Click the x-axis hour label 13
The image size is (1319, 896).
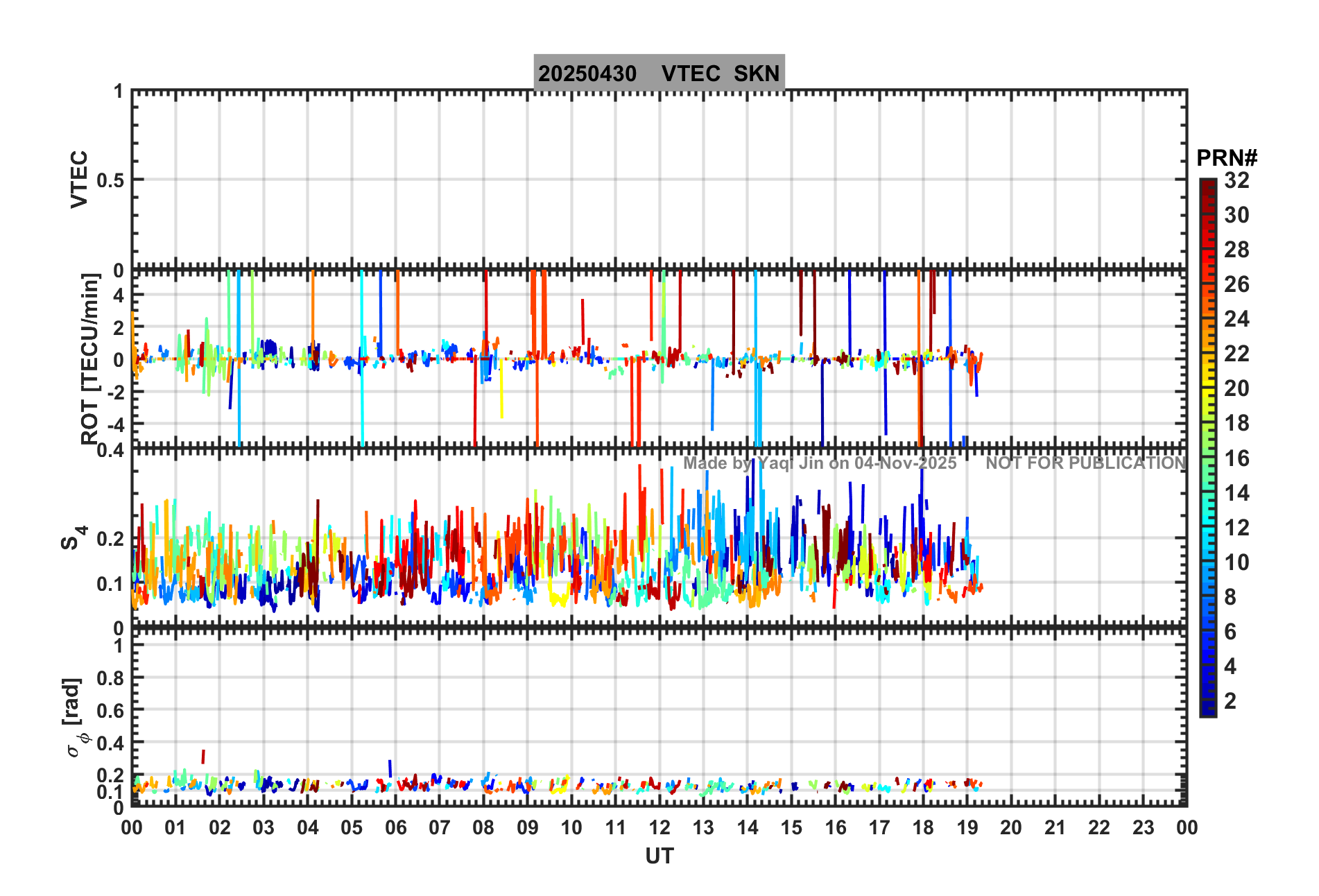coord(703,827)
